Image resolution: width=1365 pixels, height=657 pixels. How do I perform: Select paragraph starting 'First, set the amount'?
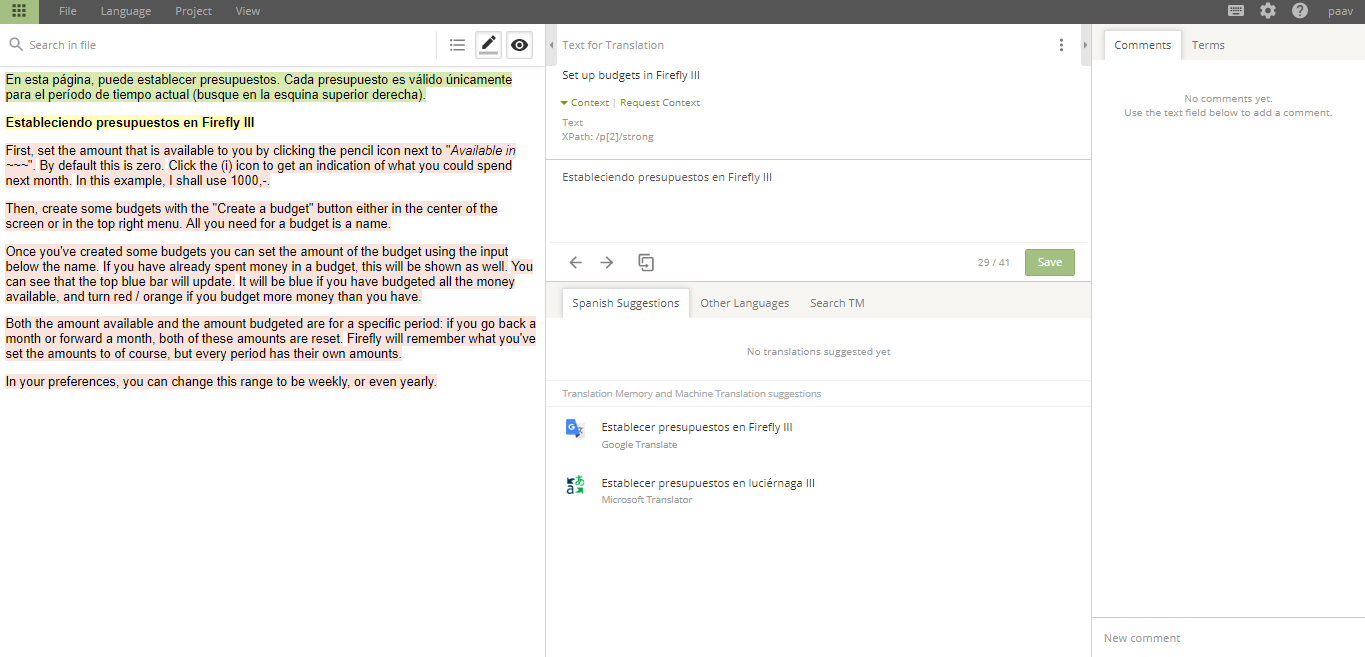point(261,166)
